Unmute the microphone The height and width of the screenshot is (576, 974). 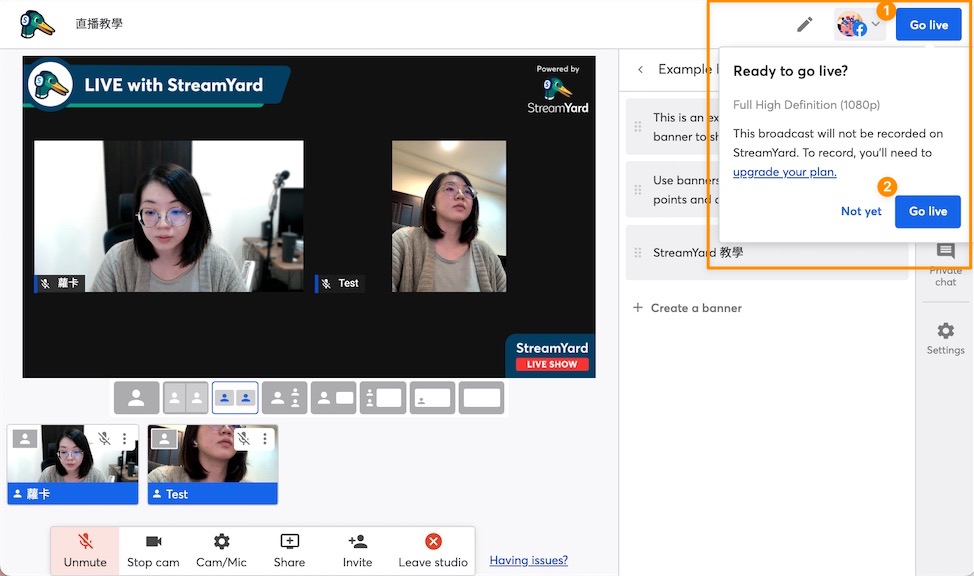tap(85, 550)
